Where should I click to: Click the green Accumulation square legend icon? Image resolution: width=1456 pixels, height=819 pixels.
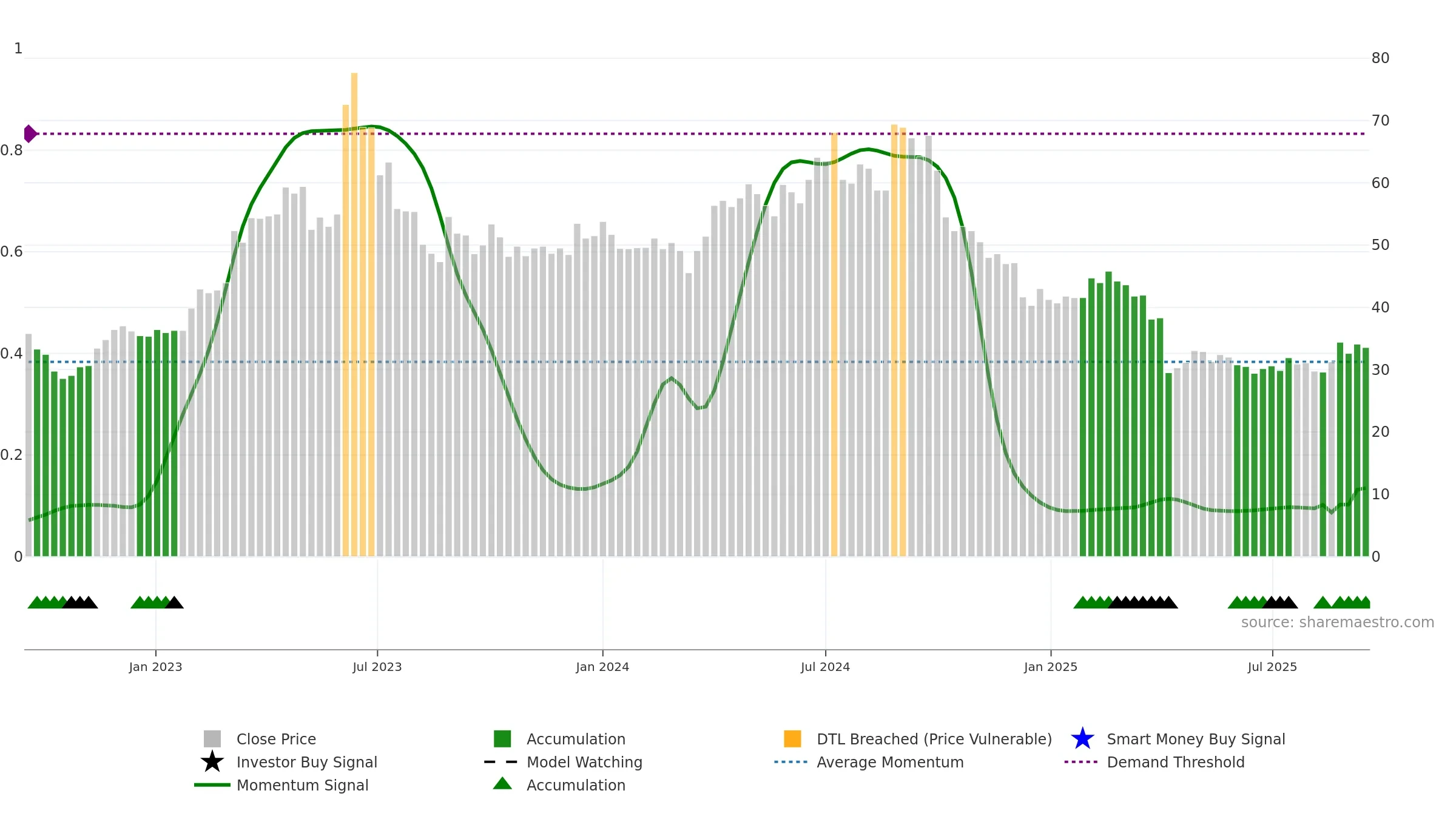(502, 739)
